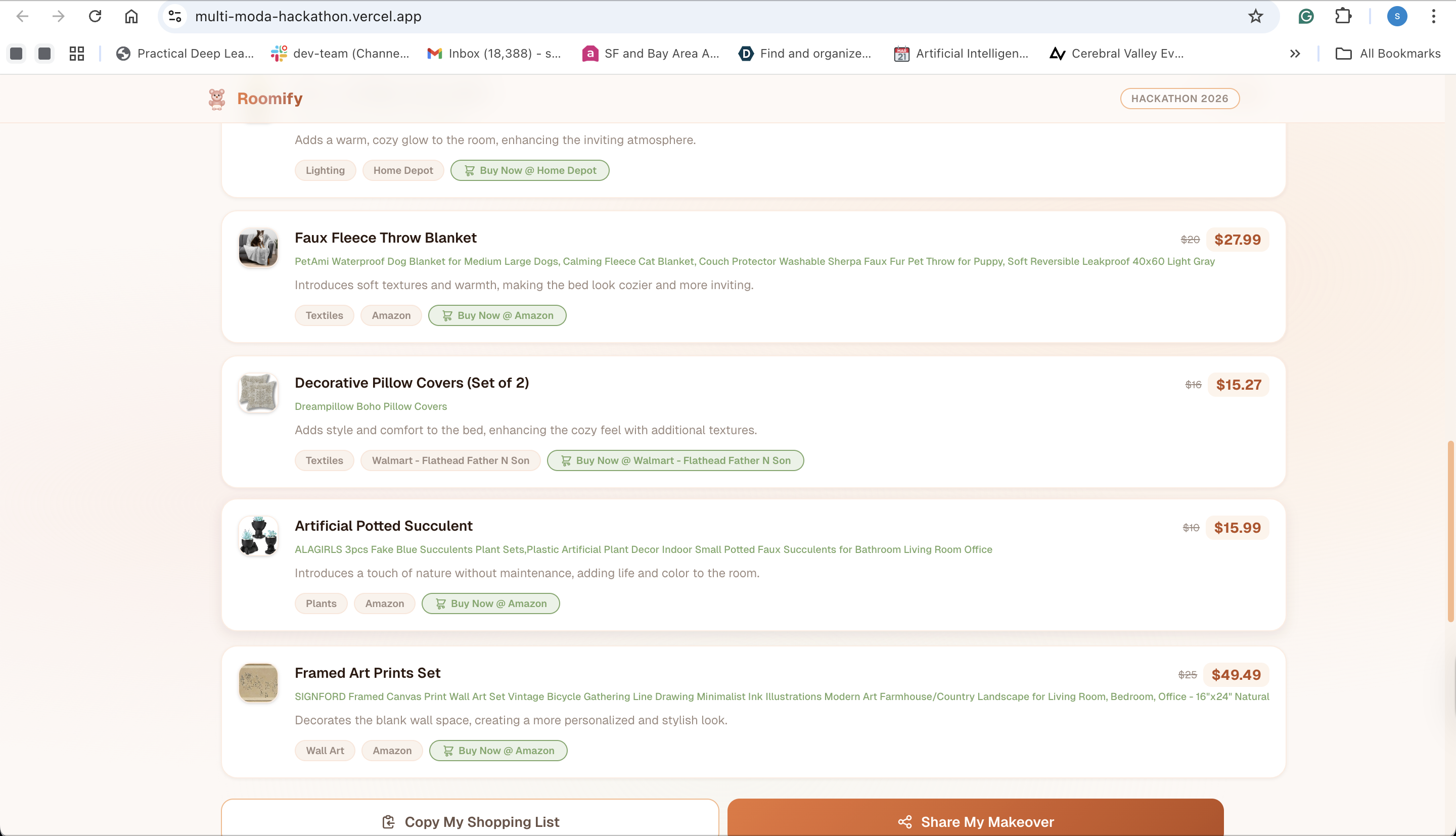This screenshot has height=836, width=1456.
Task: Click the Roomify teddy bear logo icon
Action: pos(216,99)
